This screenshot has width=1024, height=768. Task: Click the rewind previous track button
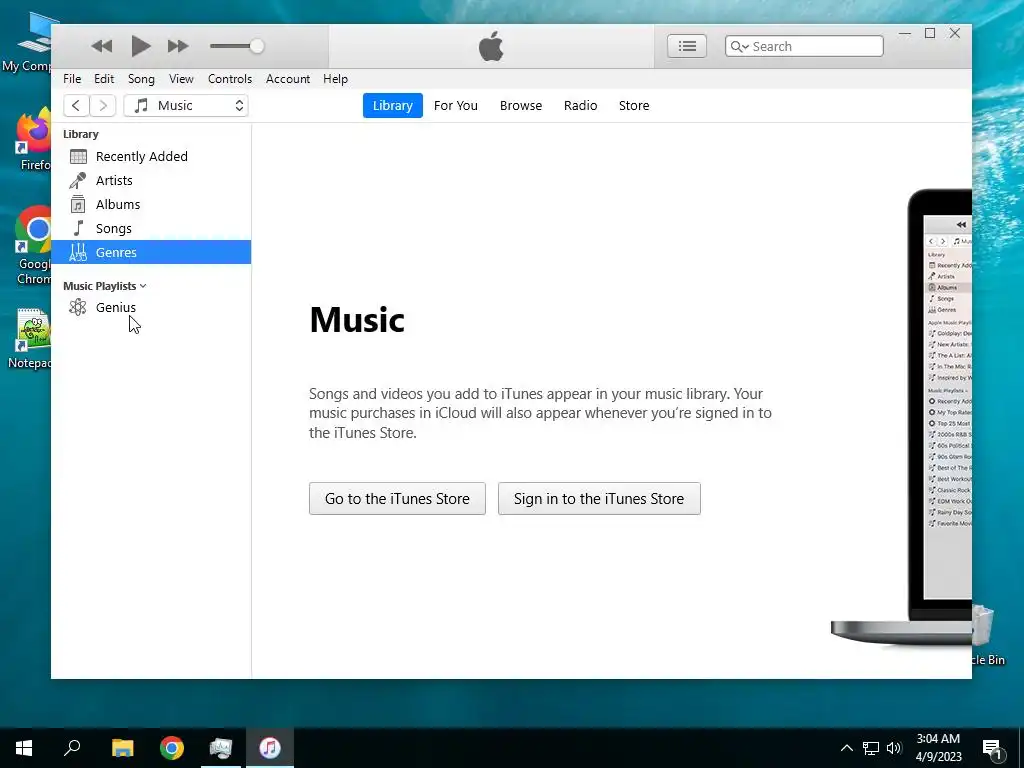coord(102,46)
